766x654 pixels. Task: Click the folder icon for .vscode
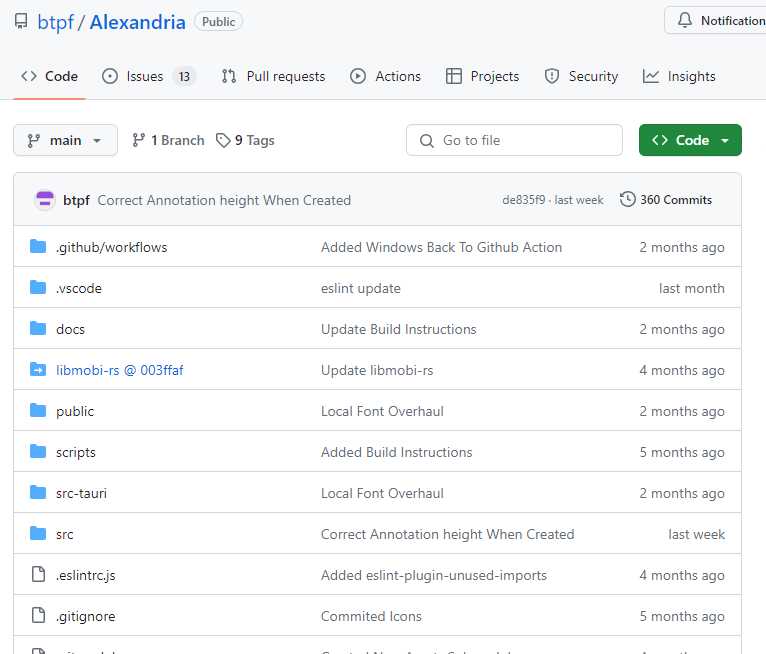(38, 288)
